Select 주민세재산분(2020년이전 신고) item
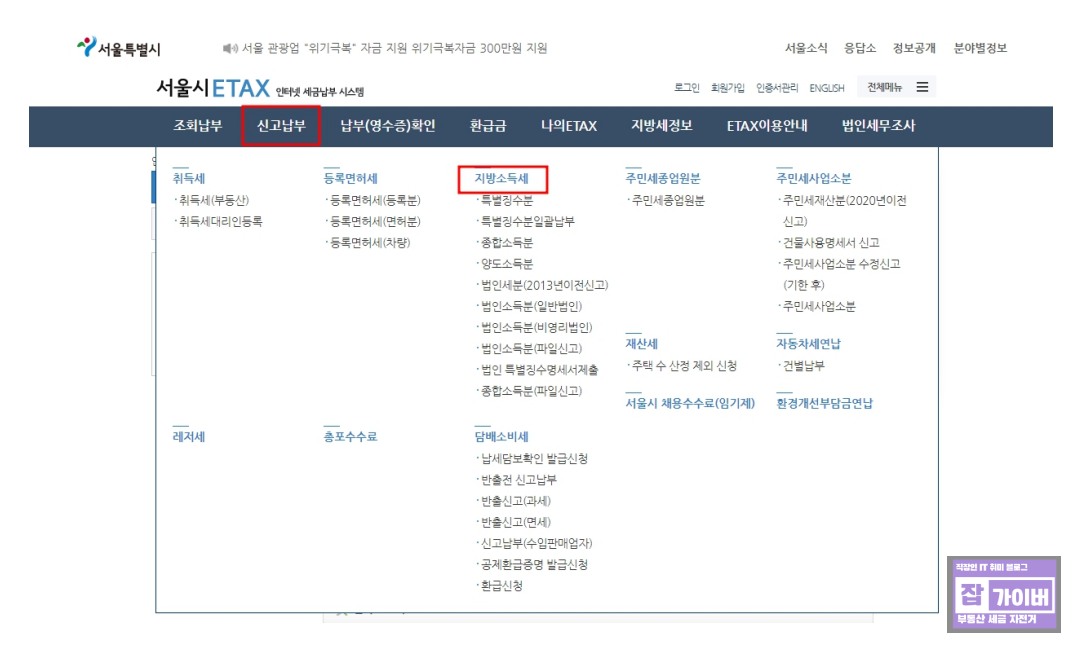 coord(844,210)
